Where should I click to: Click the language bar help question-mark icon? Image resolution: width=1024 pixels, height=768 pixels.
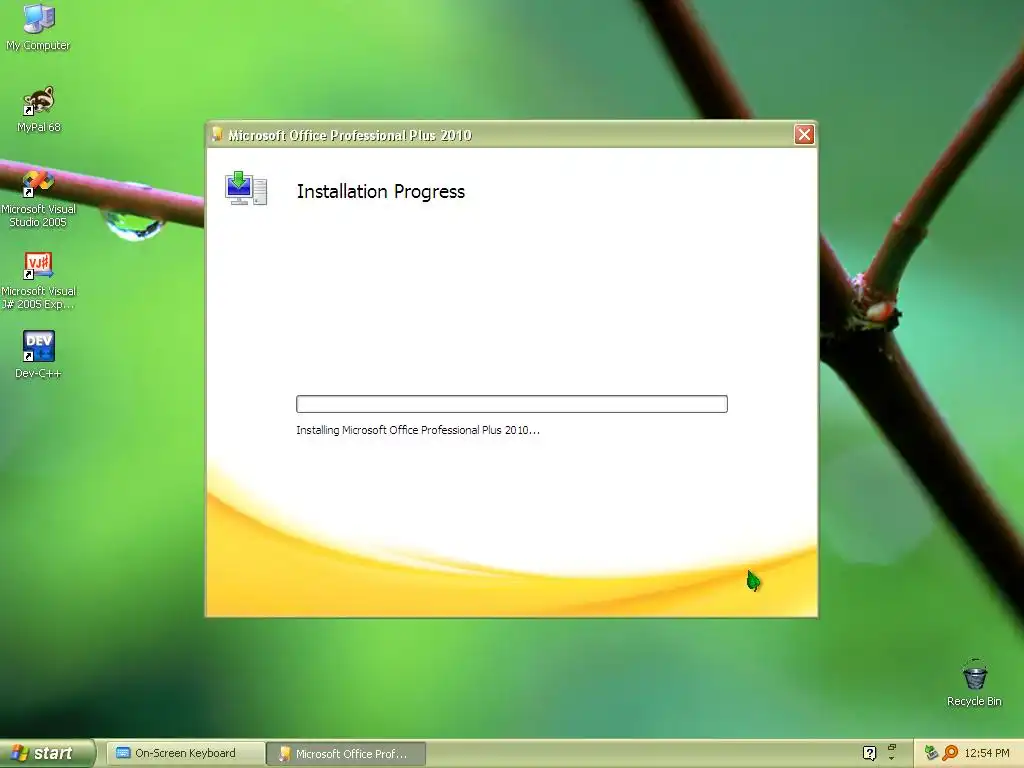[869, 753]
